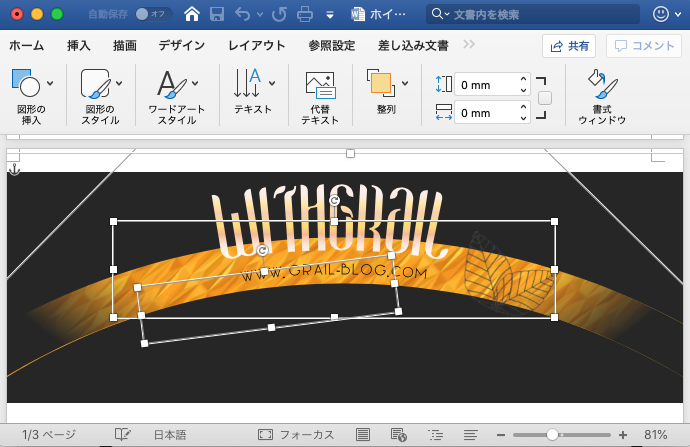Open the 差し込み文書 tab
The height and width of the screenshot is (447, 690).
(x=413, y=45)
